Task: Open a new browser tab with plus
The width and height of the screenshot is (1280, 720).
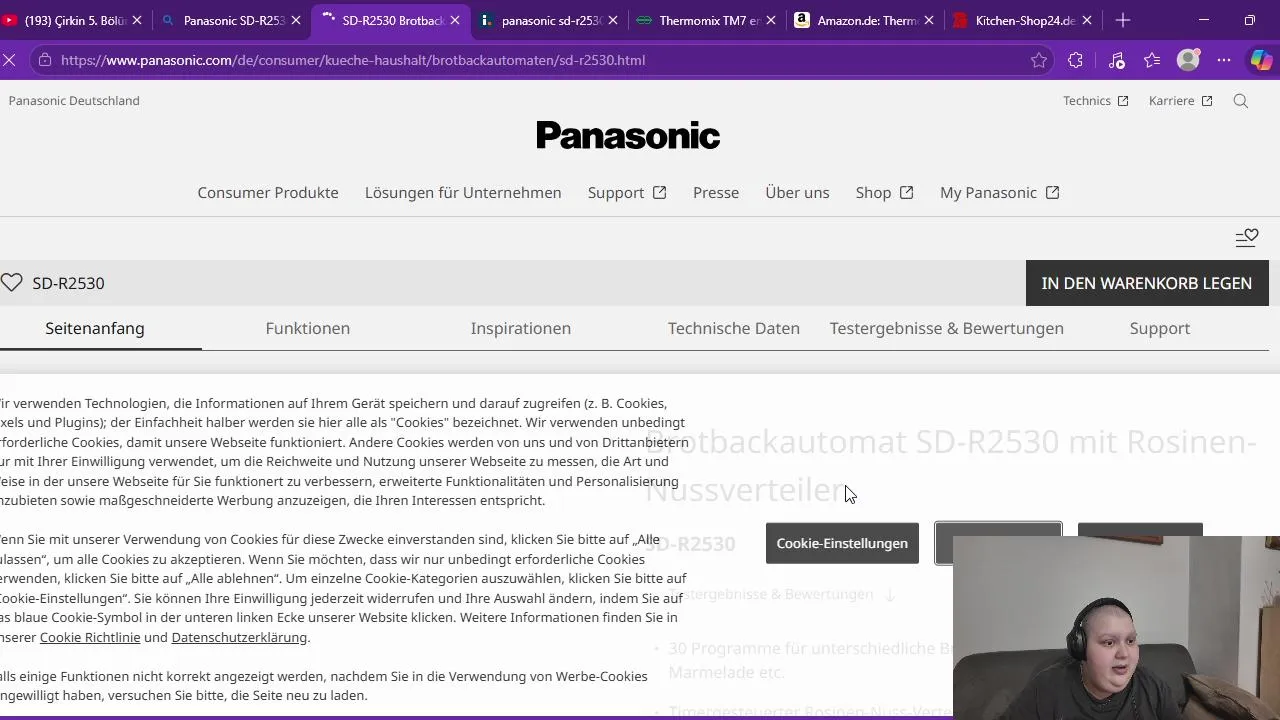Action: tap(1123, 20)
